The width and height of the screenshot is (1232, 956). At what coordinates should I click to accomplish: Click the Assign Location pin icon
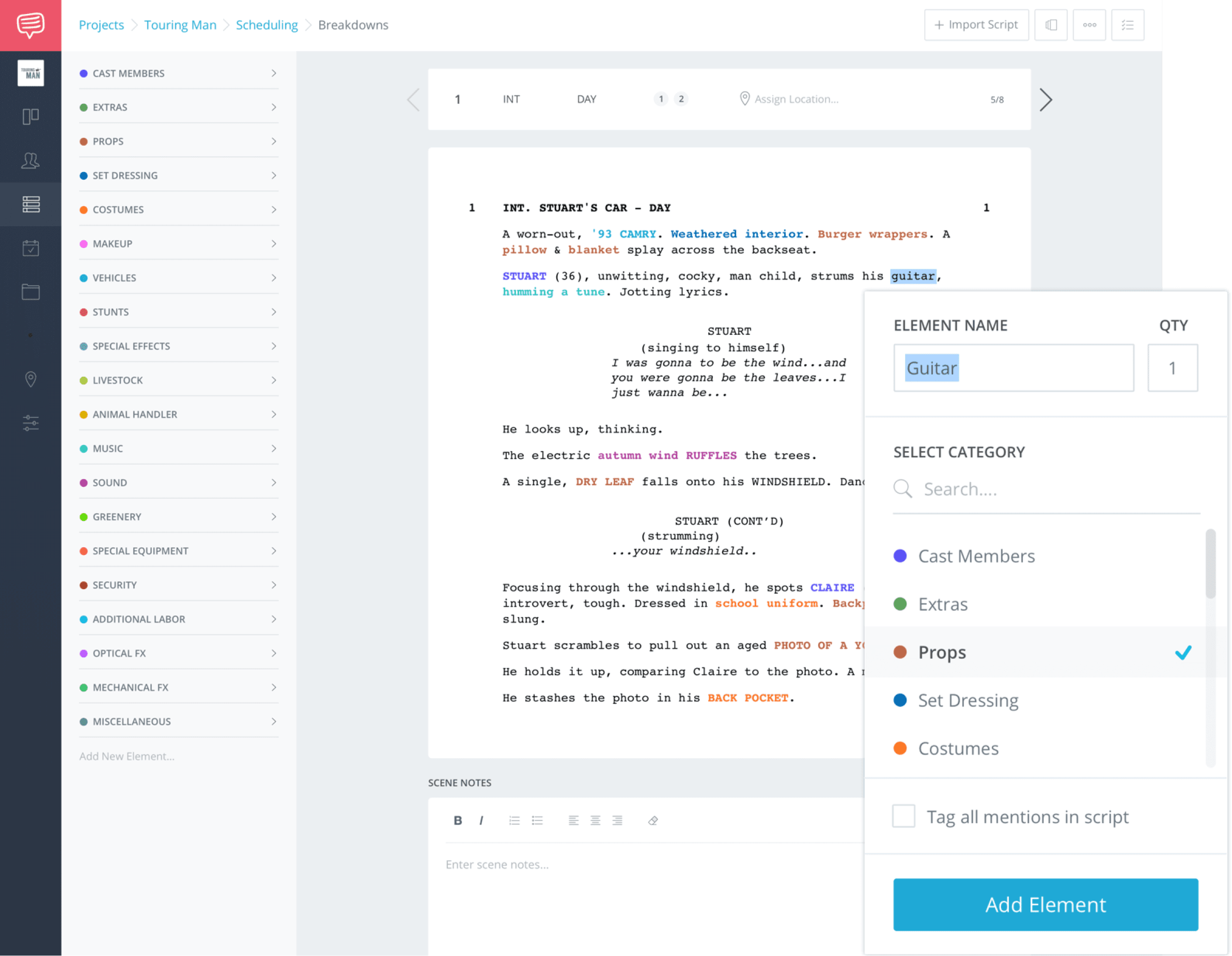click(x=744, y=99)
